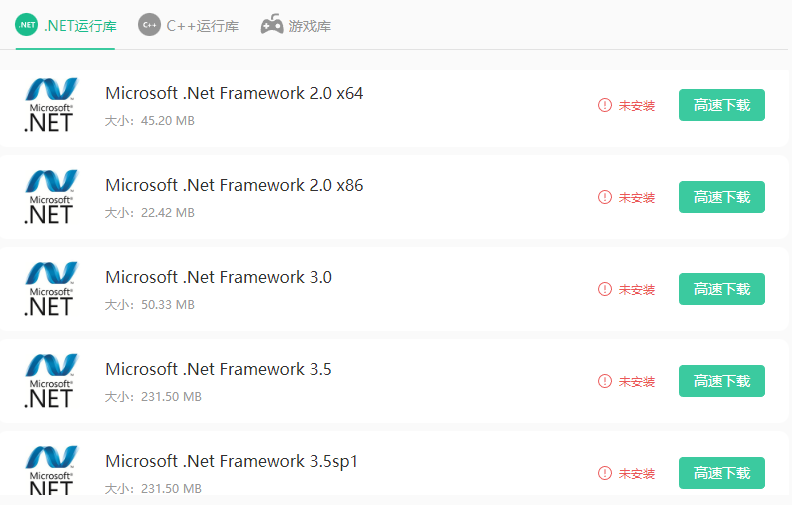Click the green .NET runtime tab icon
The image size is (792, 505).
[27, 25]
